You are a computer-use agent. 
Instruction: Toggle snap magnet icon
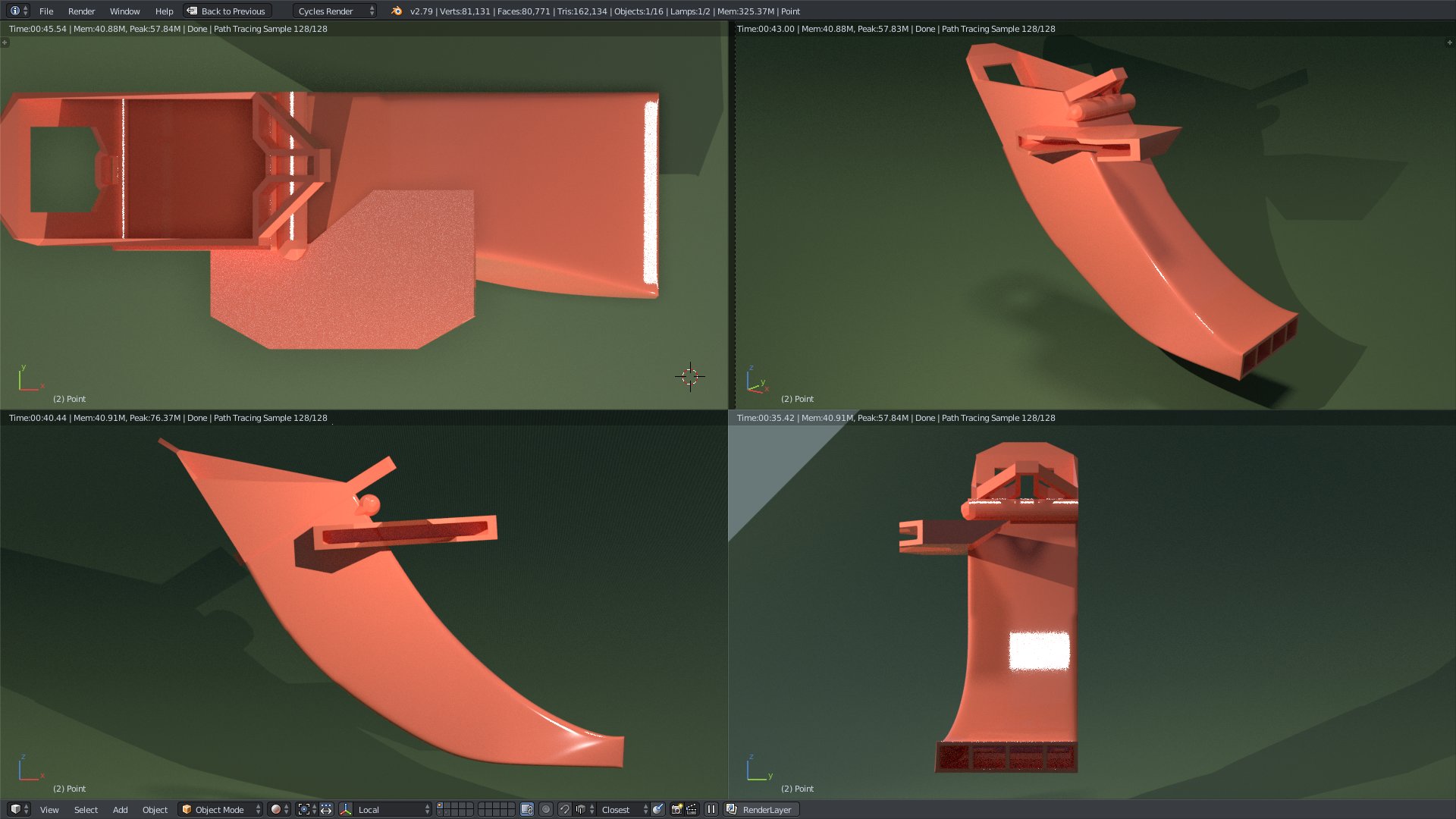(565, 810)
